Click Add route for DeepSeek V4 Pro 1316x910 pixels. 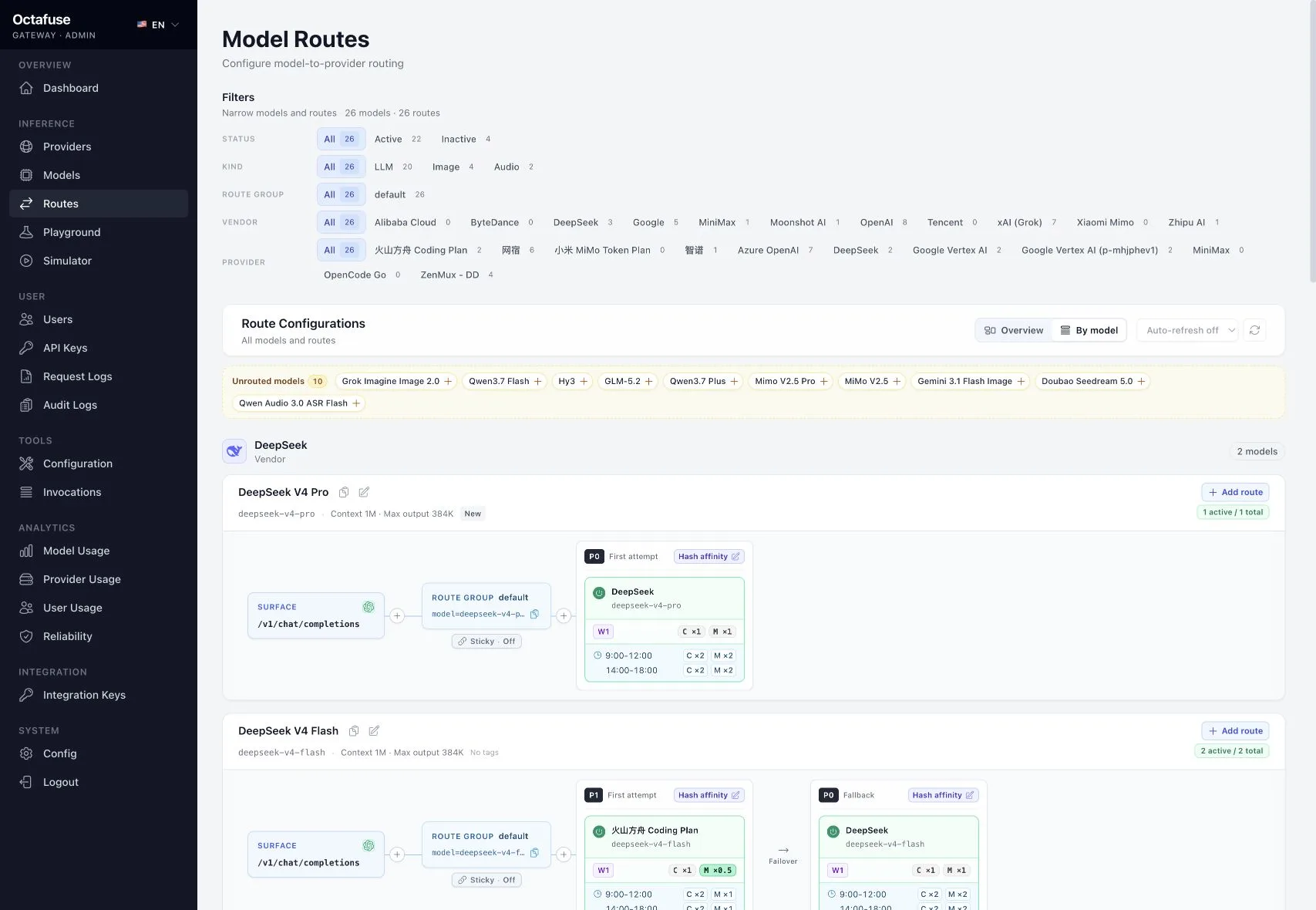pos(1235,492)
